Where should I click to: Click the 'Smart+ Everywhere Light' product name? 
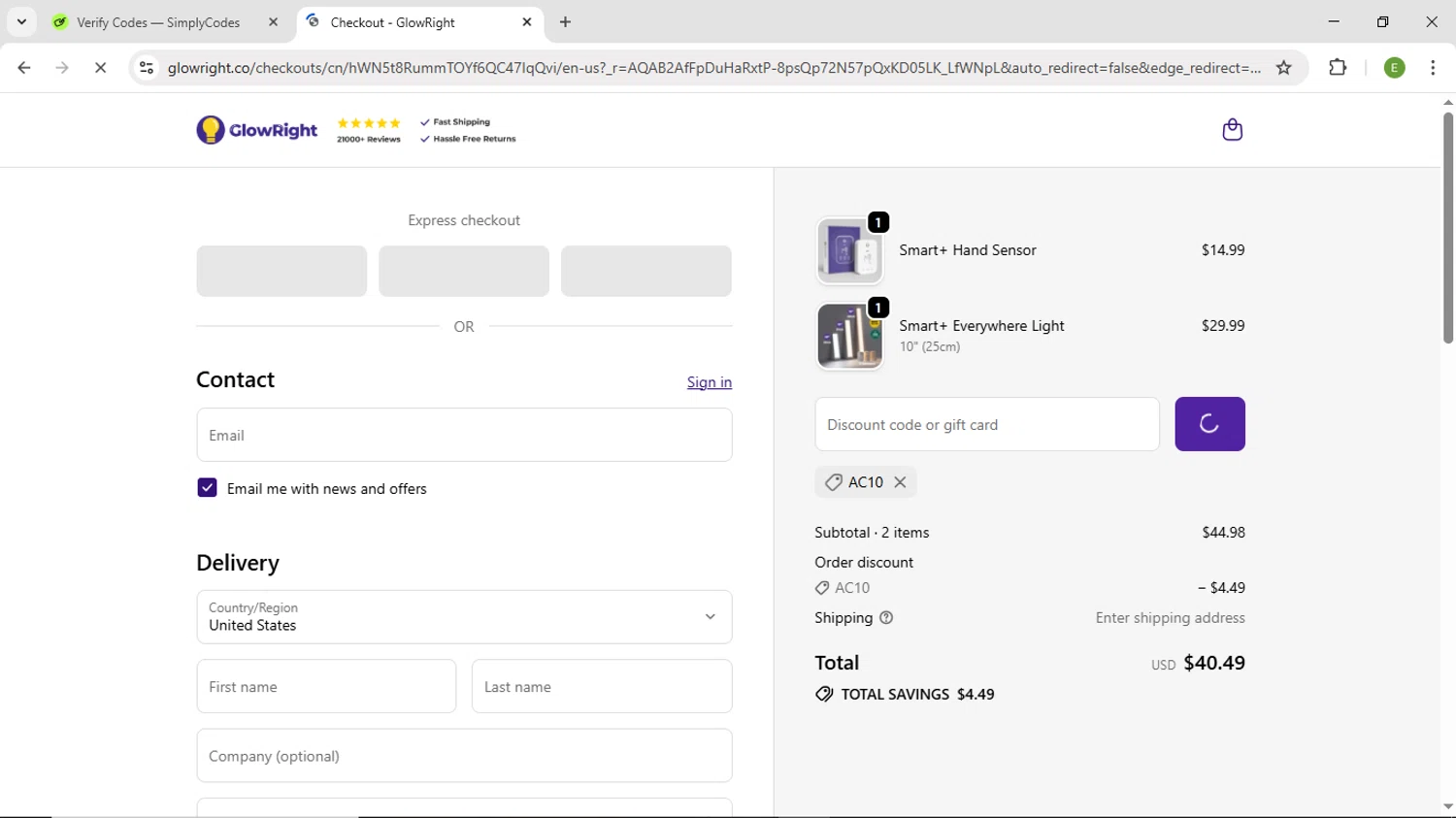(x=981, y=326)
